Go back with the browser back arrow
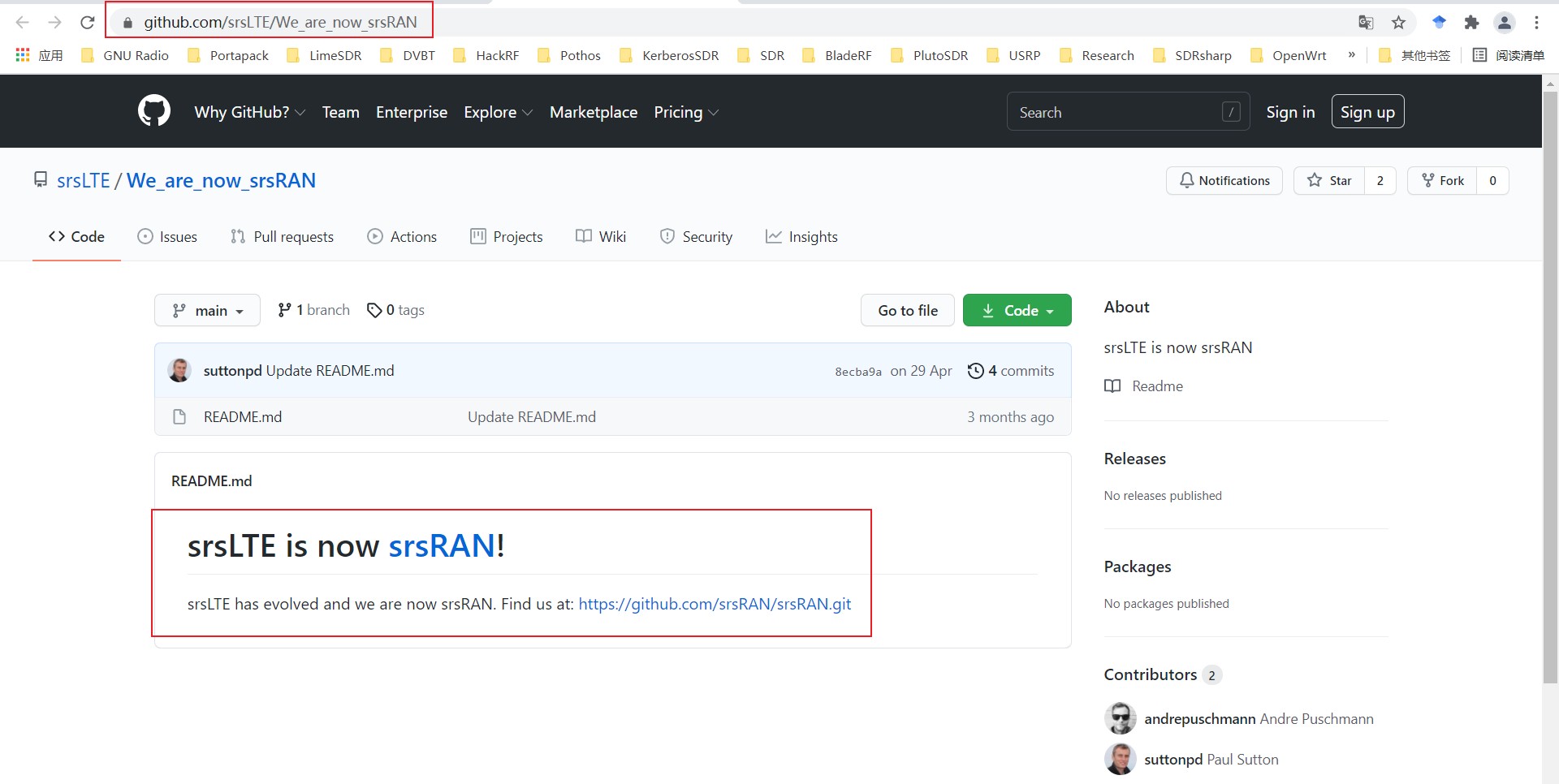 point(23,22)
